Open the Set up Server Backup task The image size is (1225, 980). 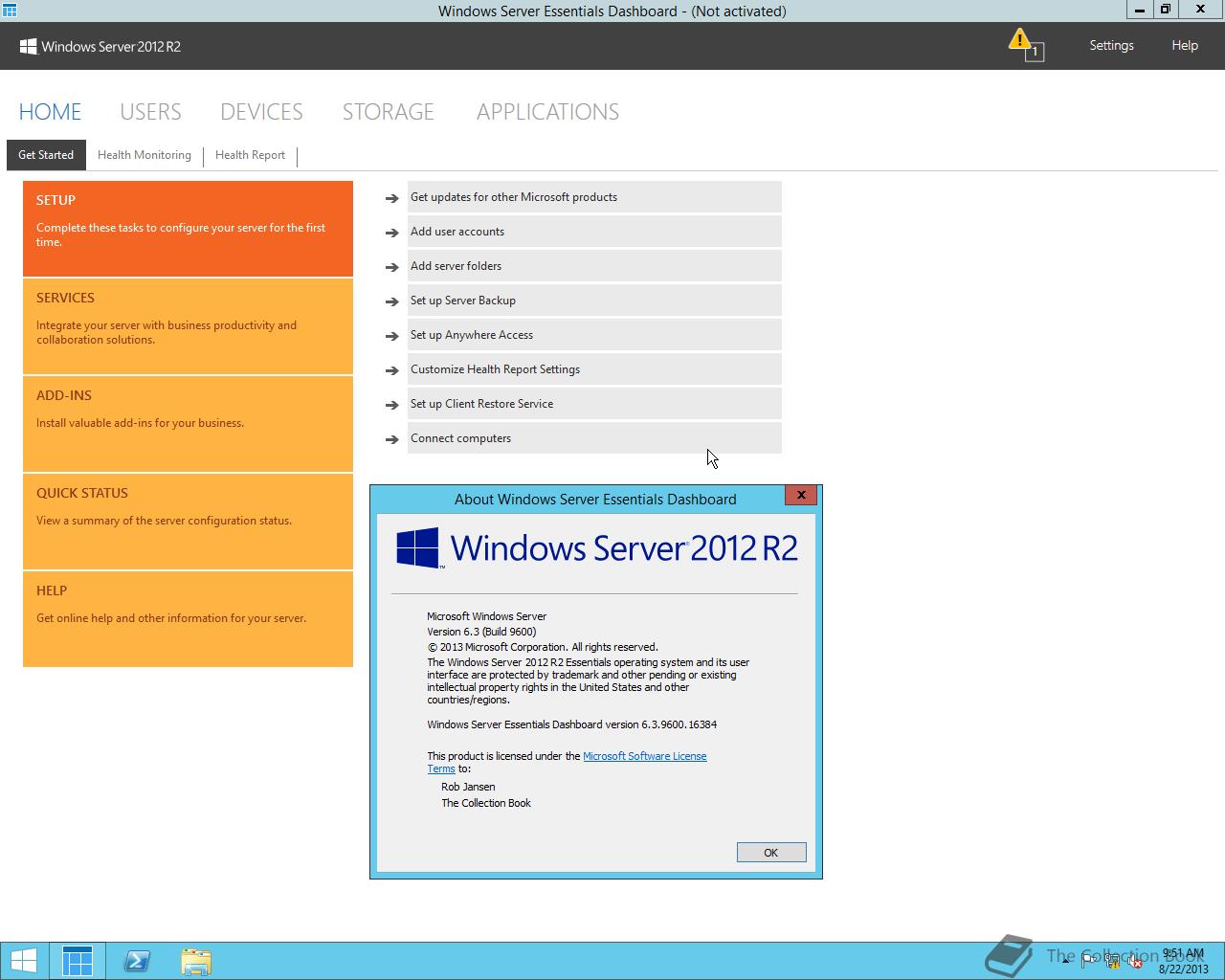[594, 300]
